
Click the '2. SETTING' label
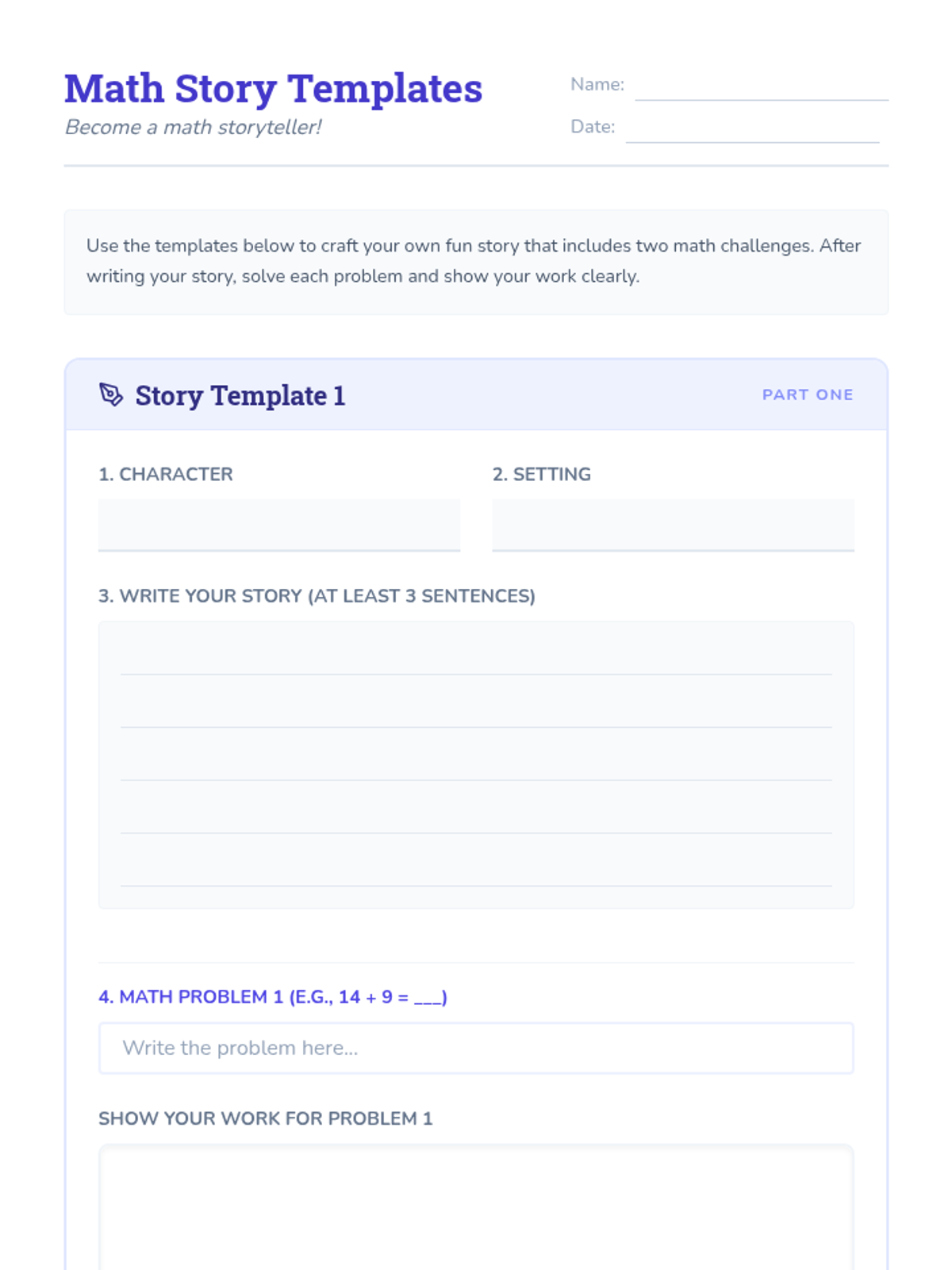coord(542,475)
